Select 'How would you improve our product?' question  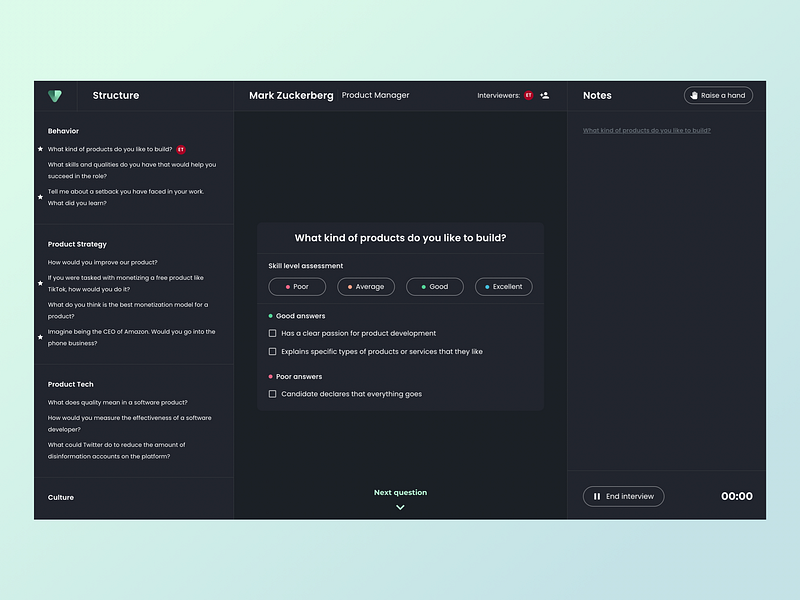pyautogui.click(x=103, y=262)
